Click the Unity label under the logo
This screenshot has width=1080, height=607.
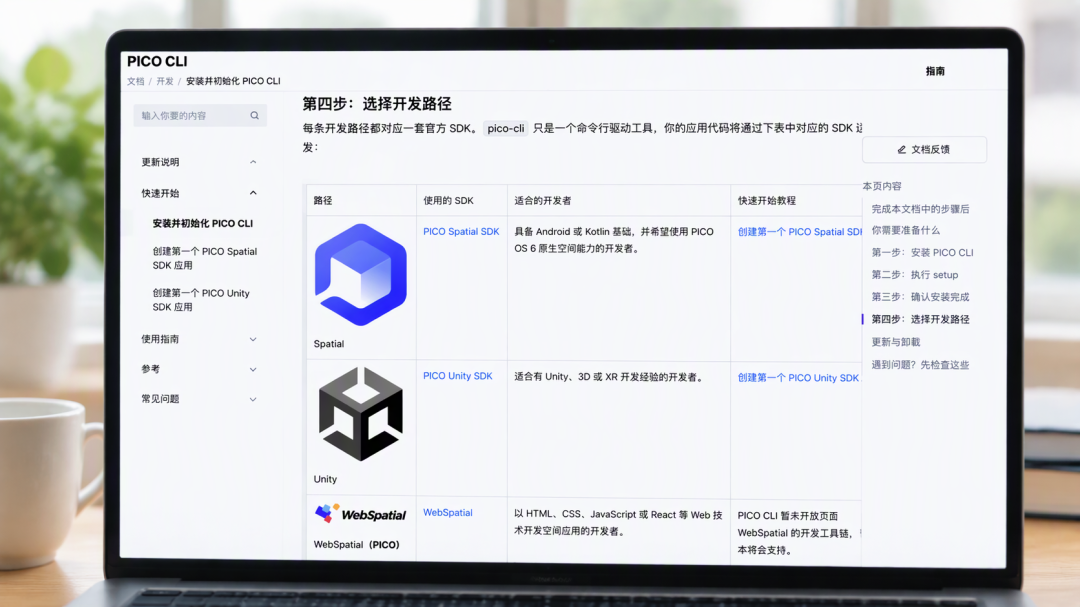tap(325, 479)
